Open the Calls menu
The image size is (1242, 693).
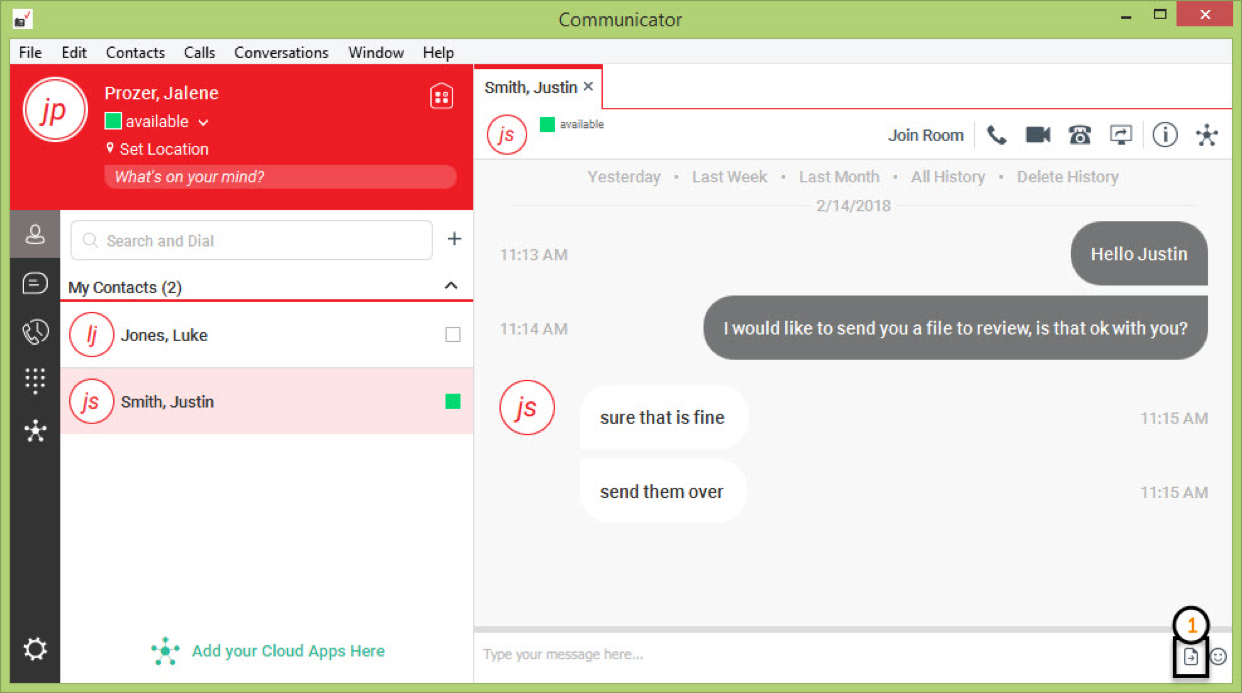click(x=200, y=52)
